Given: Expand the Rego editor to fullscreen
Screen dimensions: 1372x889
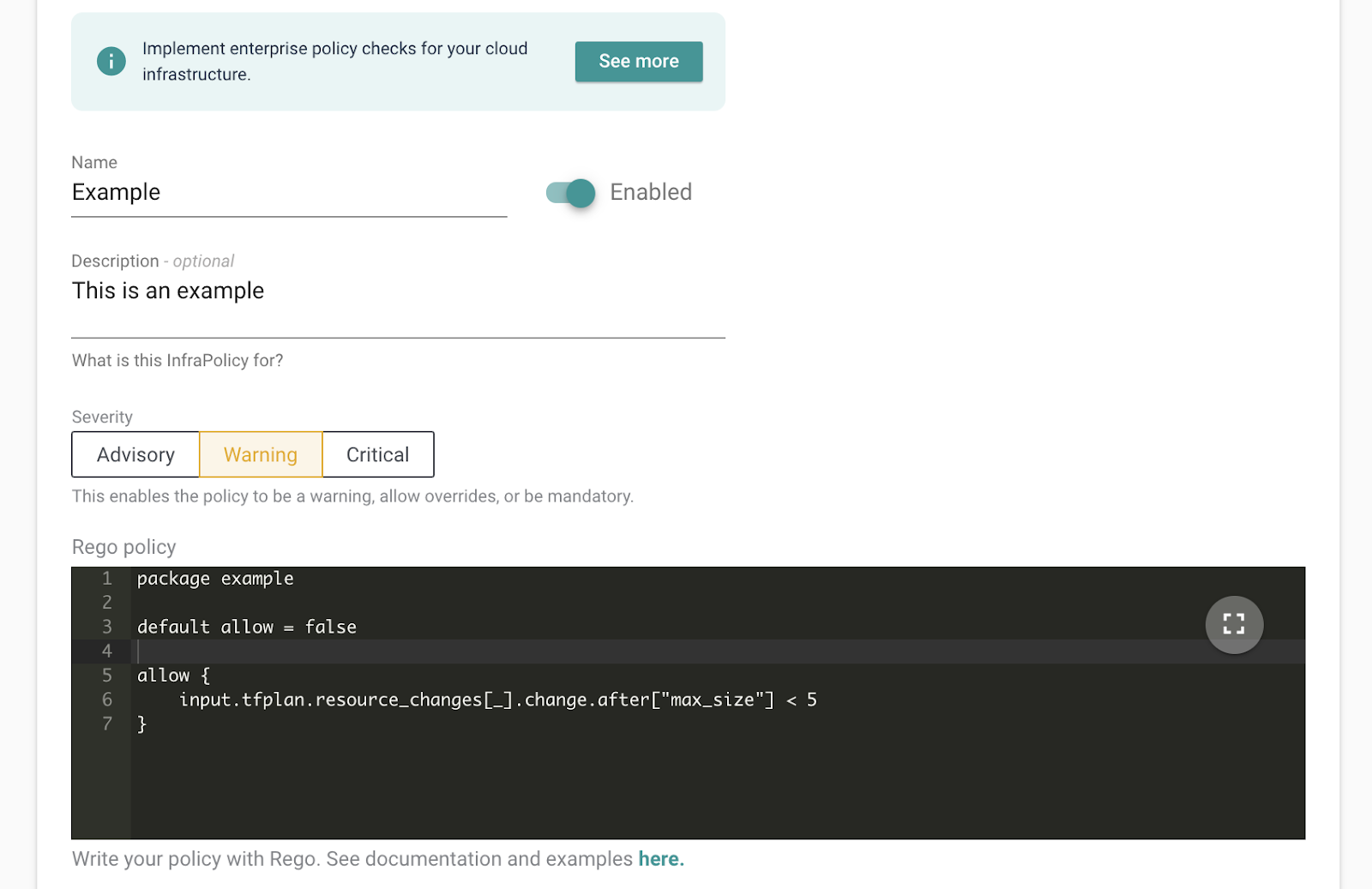Looking at the screenshot, I should point(1233,624).
